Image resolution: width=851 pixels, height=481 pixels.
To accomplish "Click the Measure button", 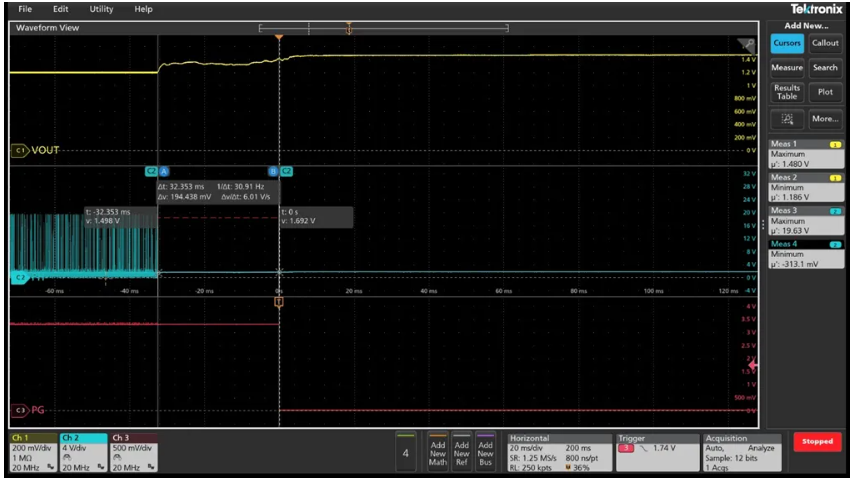I will (x=787, y=68).
